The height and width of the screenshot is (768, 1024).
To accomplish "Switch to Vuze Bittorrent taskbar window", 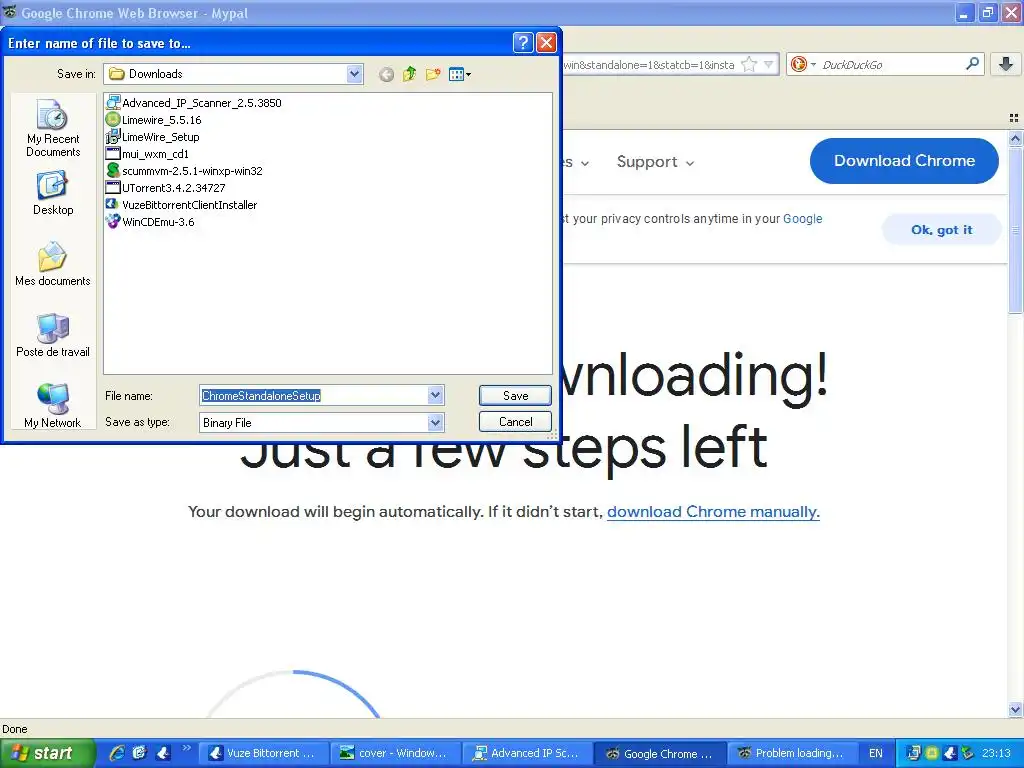I will tap(263, 753).
